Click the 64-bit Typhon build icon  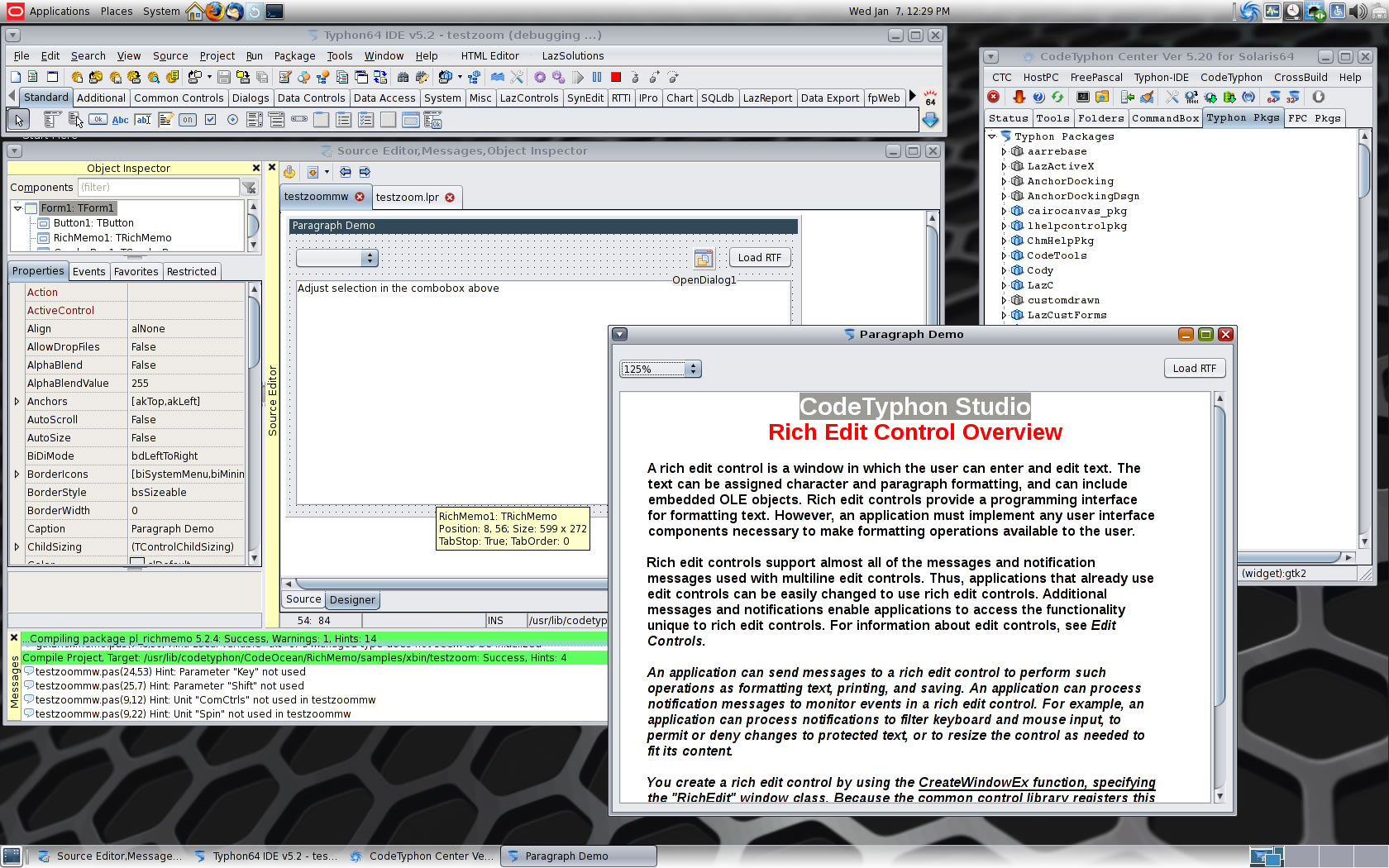click(1274, 97)
